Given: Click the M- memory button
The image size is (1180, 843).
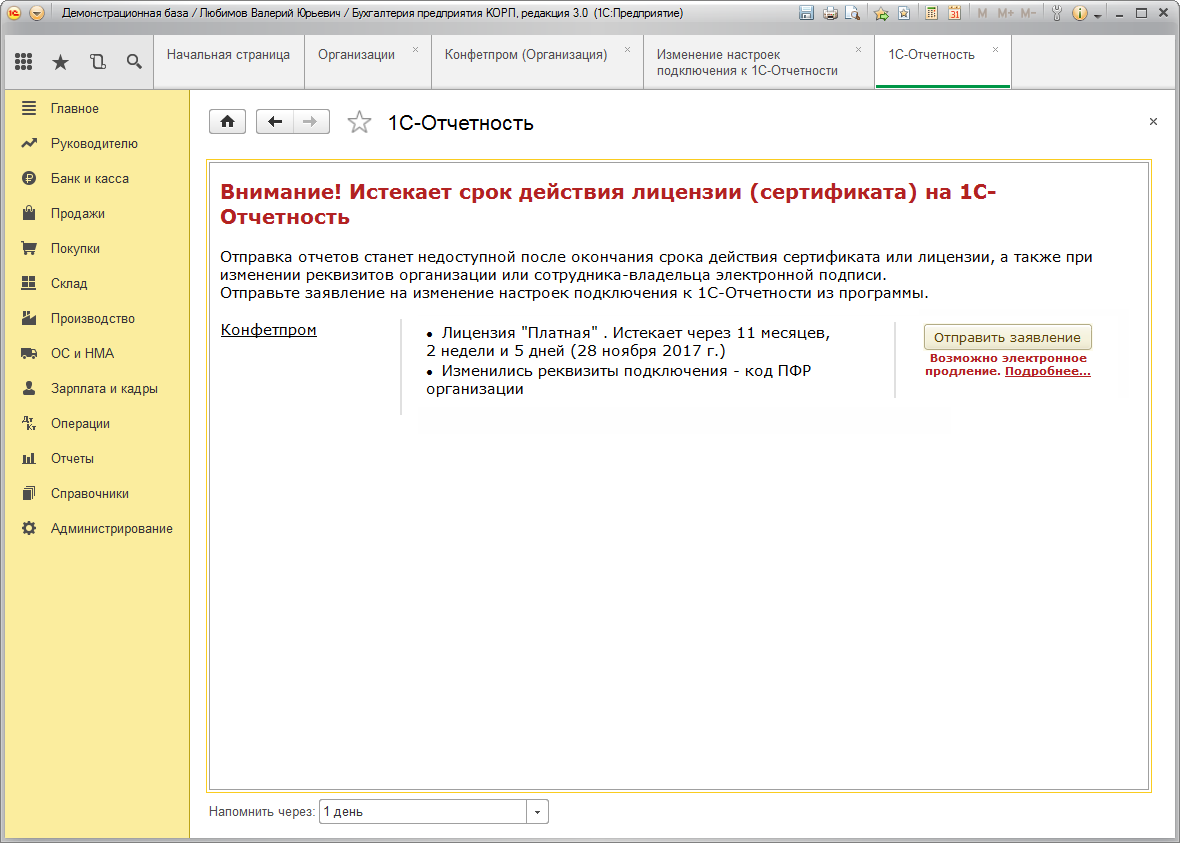Looking at the screenshot, I should (1028, 14).
